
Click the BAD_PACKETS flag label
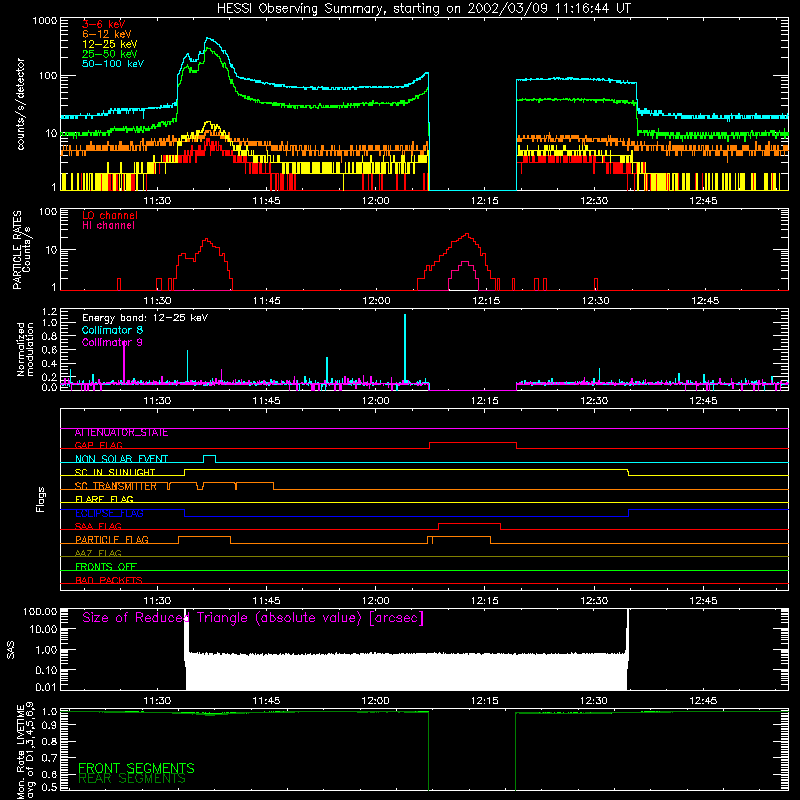tap(109, 580)
